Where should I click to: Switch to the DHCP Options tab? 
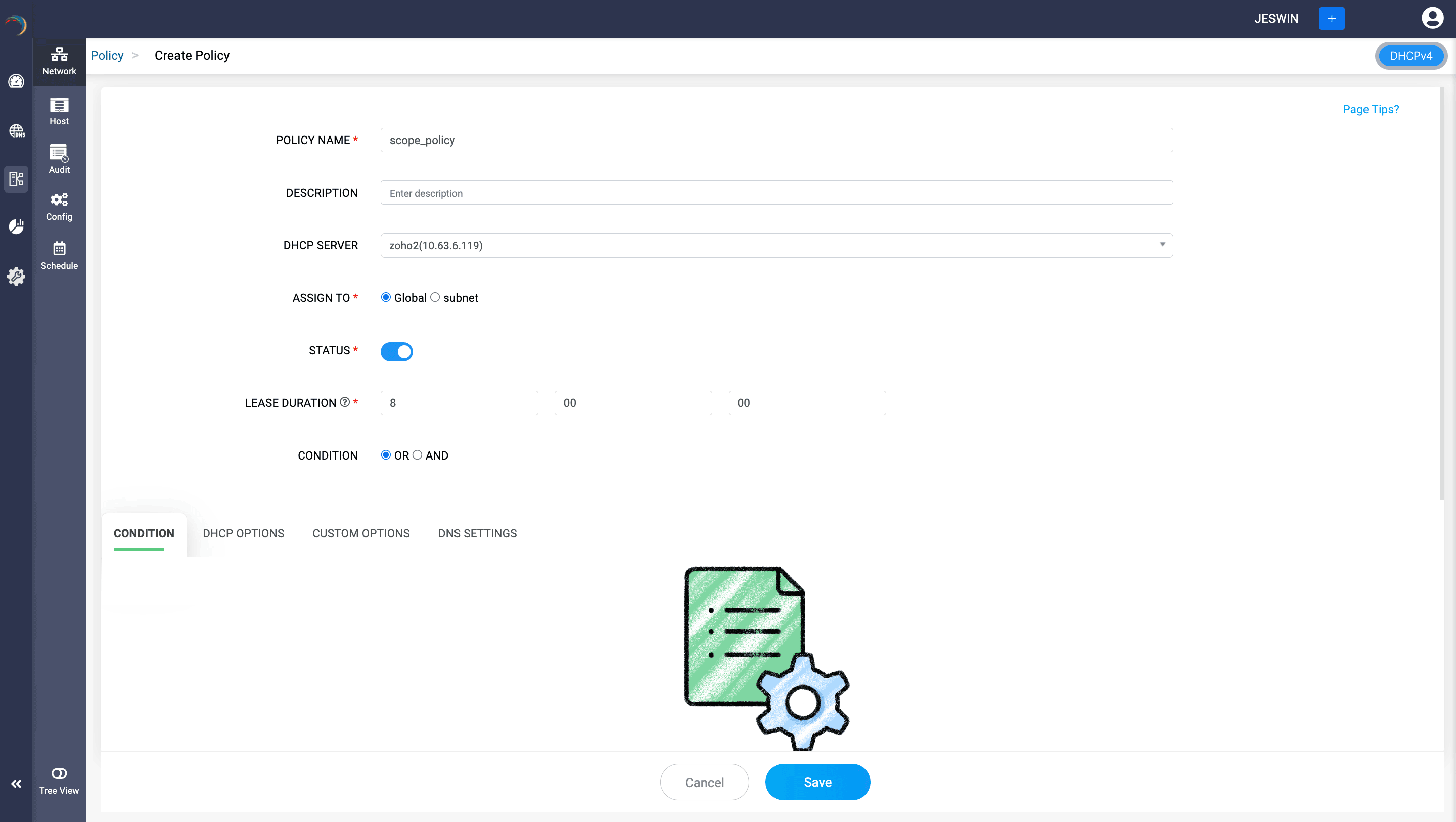point(243,533)
